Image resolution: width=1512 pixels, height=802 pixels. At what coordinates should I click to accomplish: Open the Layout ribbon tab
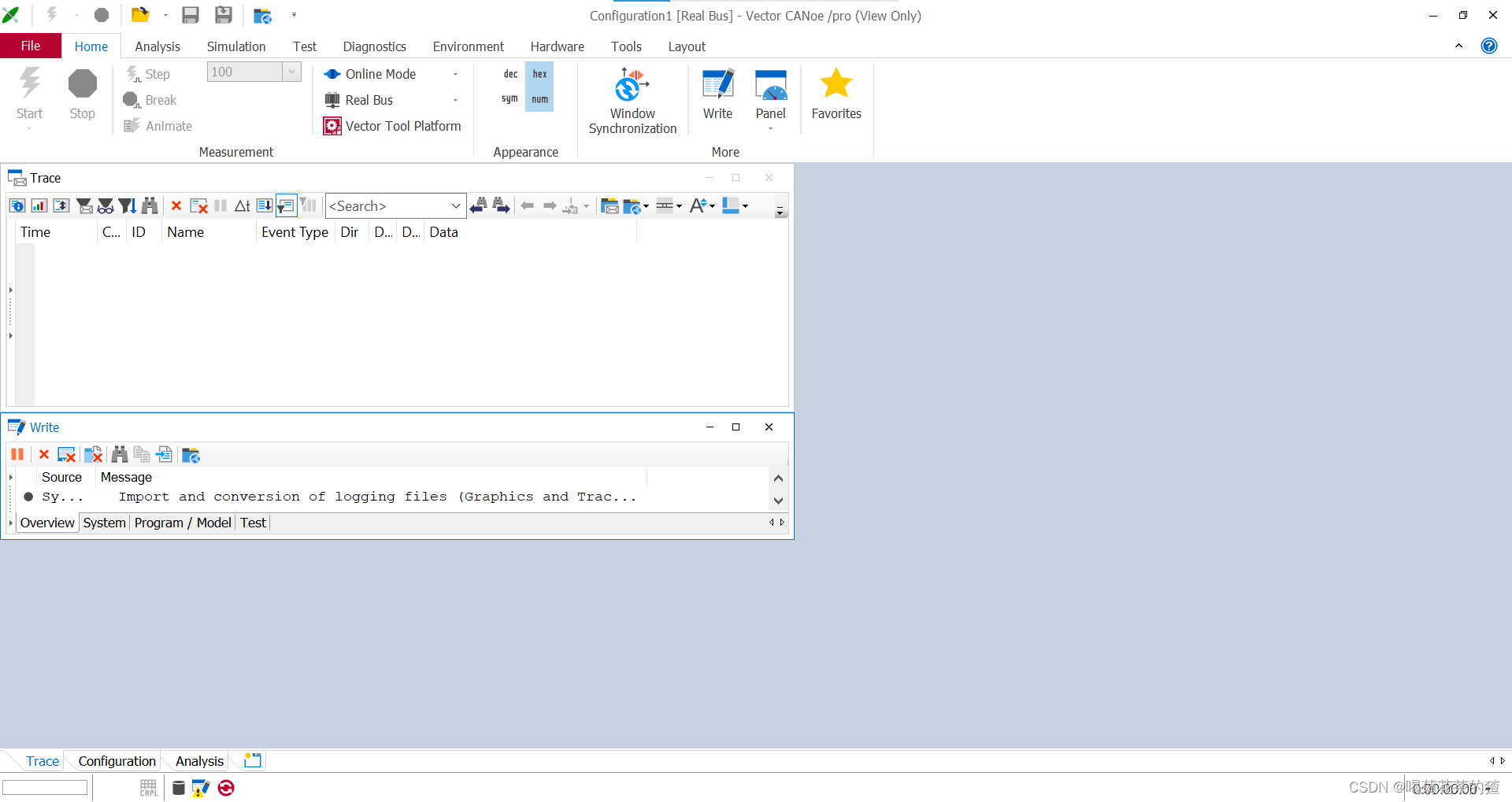pyautogui.click(x=687, y=46)
